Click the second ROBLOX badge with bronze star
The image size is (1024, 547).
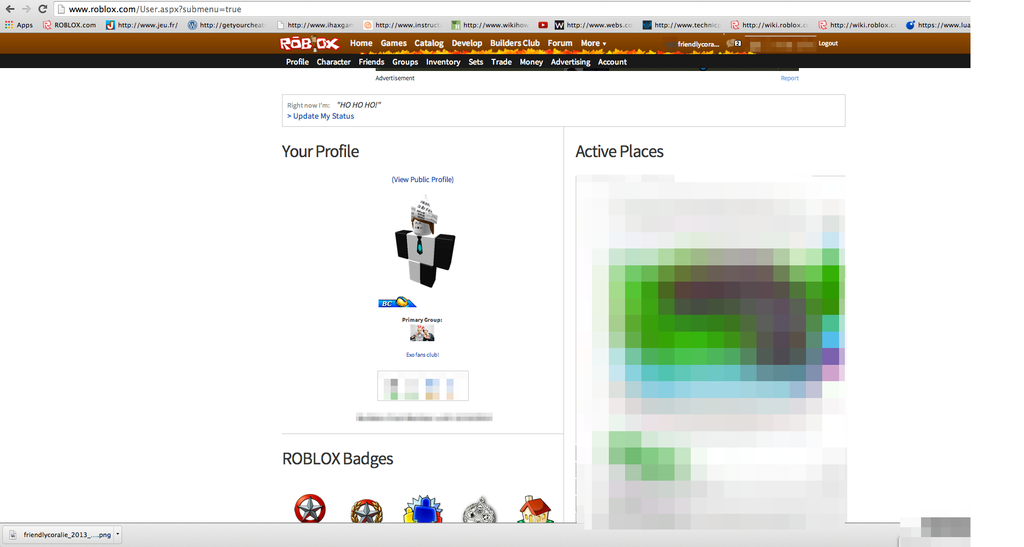[x=366, y=510]
